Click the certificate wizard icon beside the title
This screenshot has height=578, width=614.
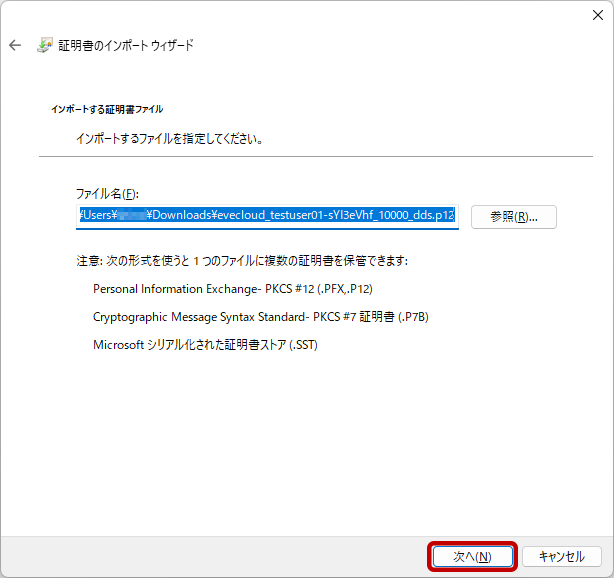point(45,45)
